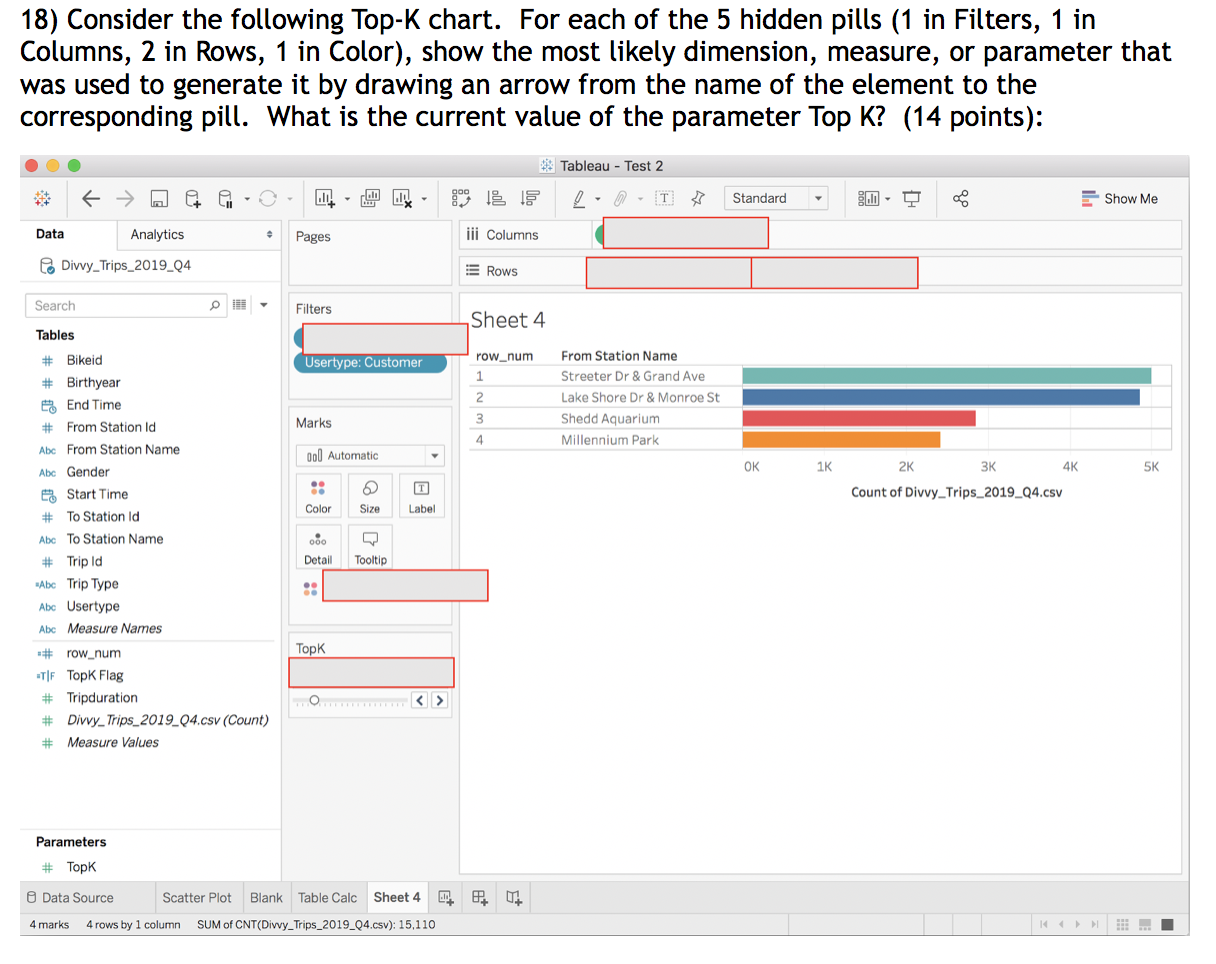Select the row_num calculated field
The height and width of the screenshot is (964, 1216).
click(93, 652)
